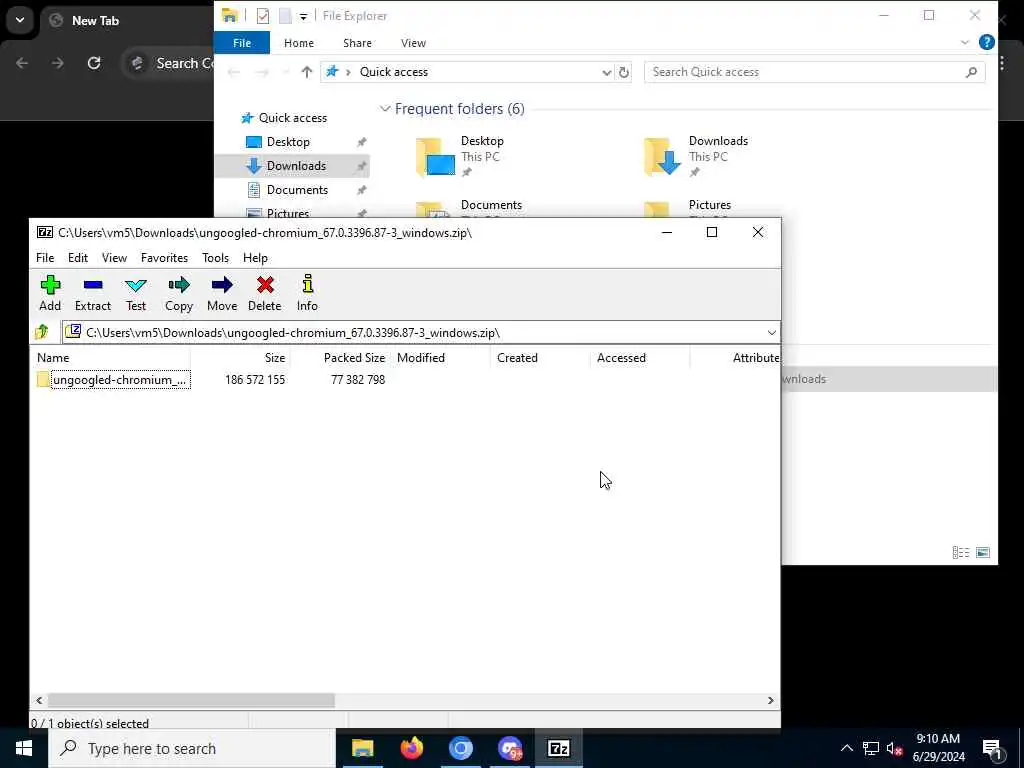Select the ungoogled-chromium folder row
Image resolution: width=1024 pixels, height=768 pixels.
pos(113,380)
